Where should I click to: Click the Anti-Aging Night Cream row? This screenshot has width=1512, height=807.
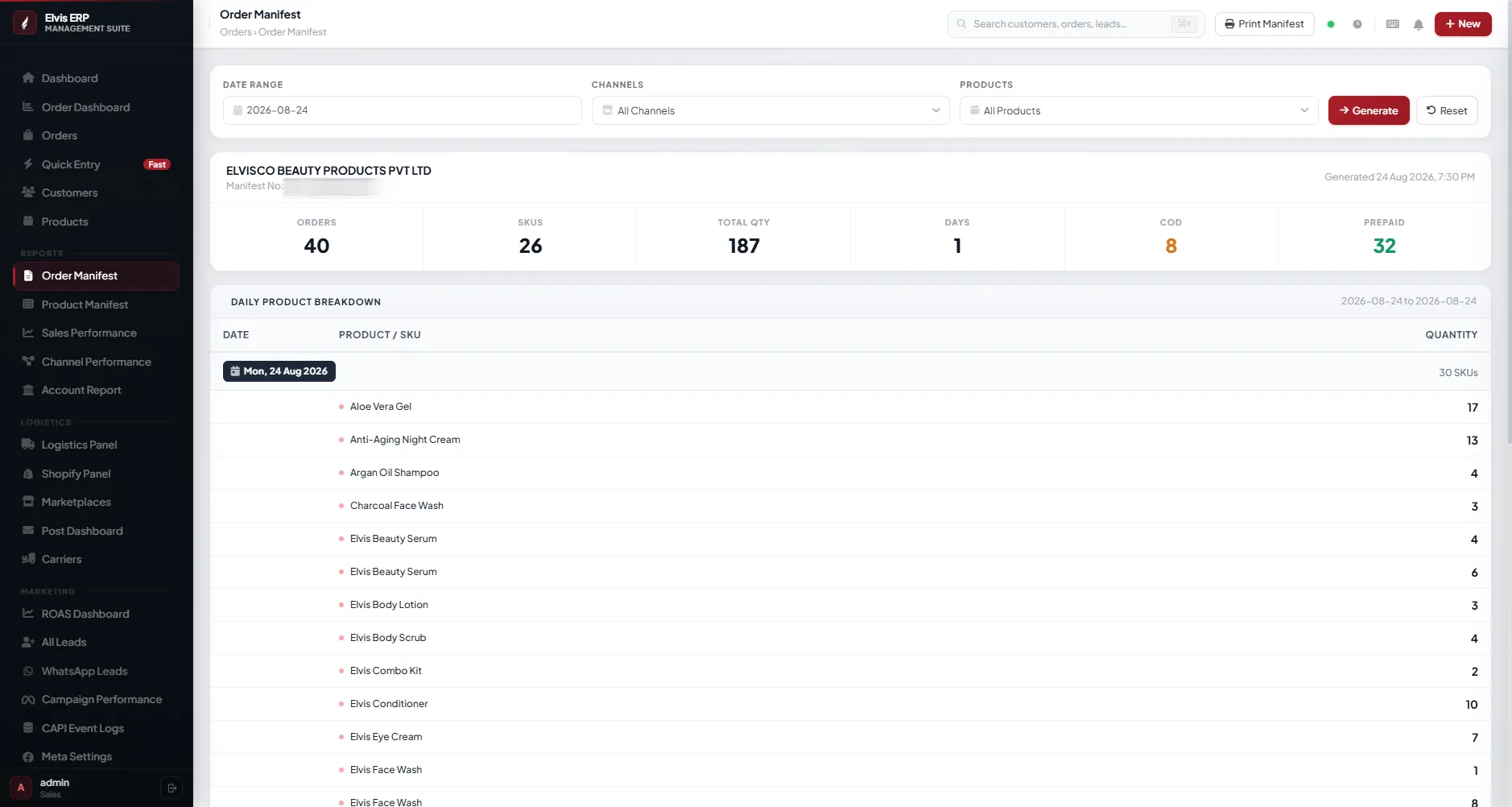850,440
